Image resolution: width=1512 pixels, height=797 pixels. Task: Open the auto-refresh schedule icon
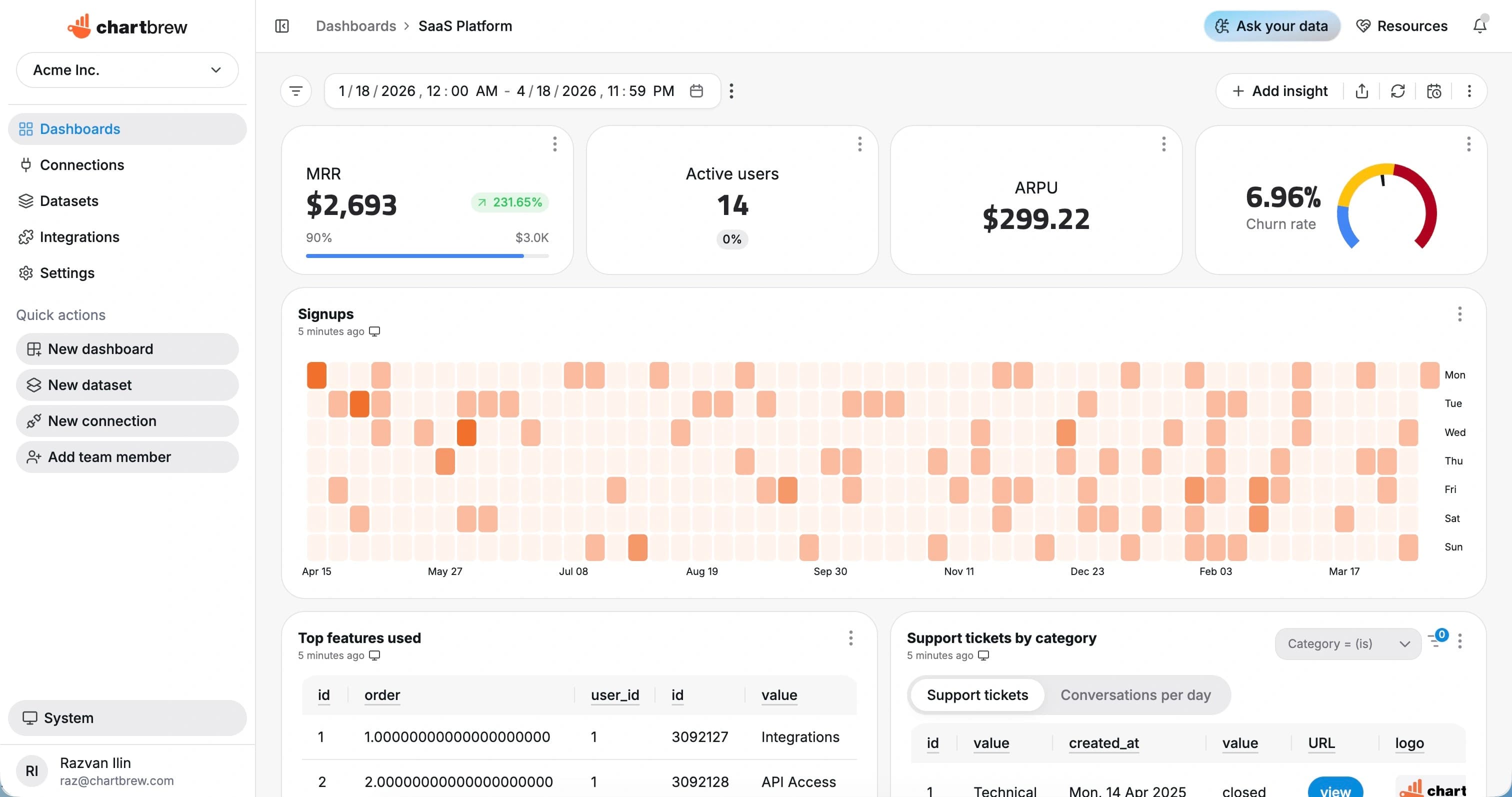[x=1433, y=91]
